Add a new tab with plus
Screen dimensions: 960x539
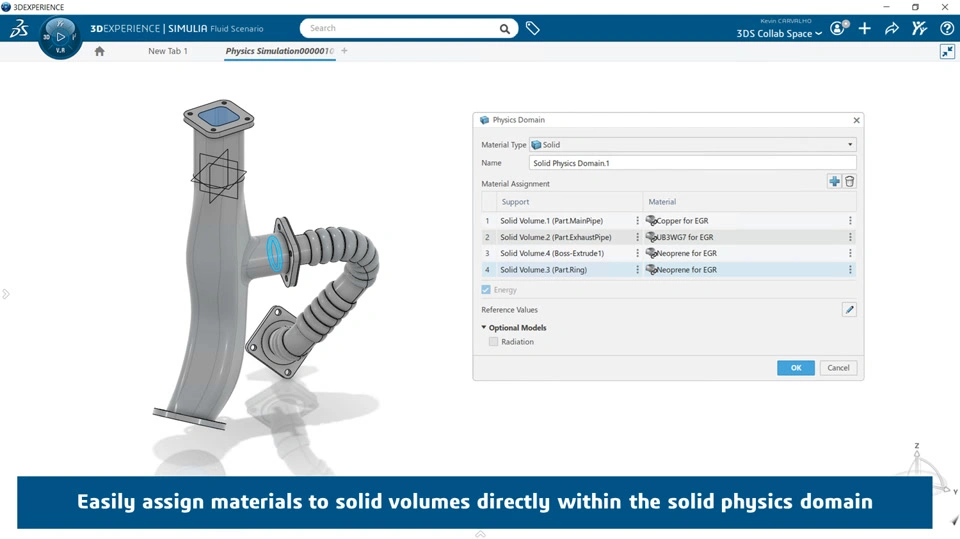(x=344, y=51)
